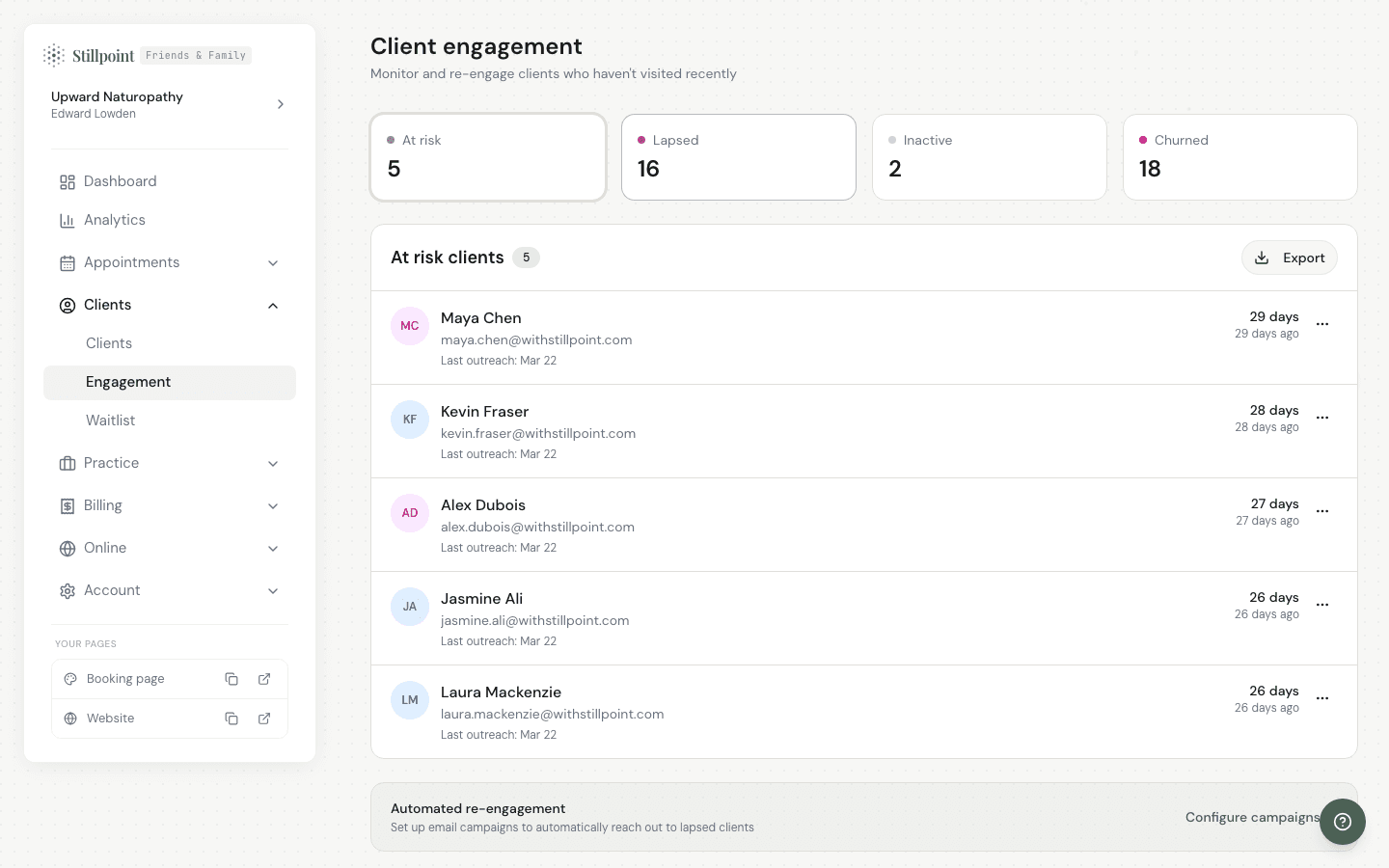Copy the Booking page link
This screenshot has height=868, width=1389.
tap(231, 679)
